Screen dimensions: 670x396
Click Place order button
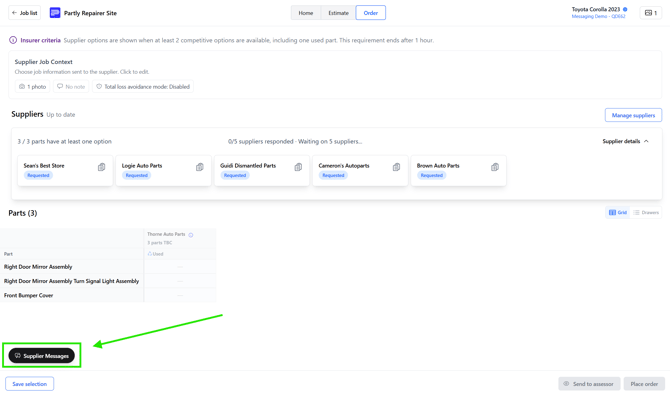tap(644, 384)
